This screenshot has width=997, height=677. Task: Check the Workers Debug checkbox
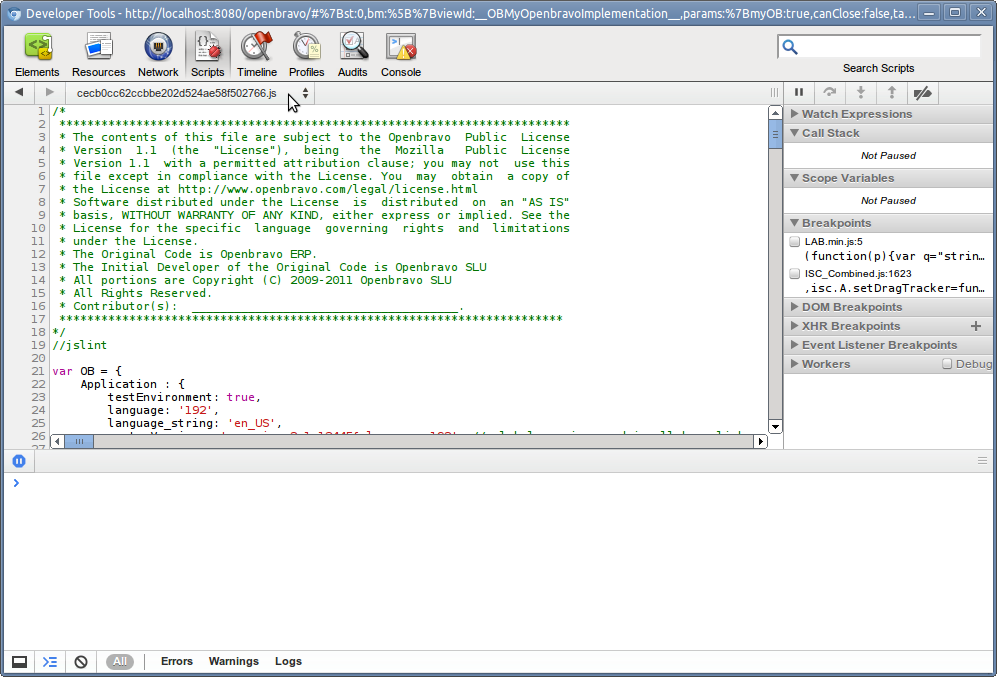pyautogui.click(x=947, y=364)
